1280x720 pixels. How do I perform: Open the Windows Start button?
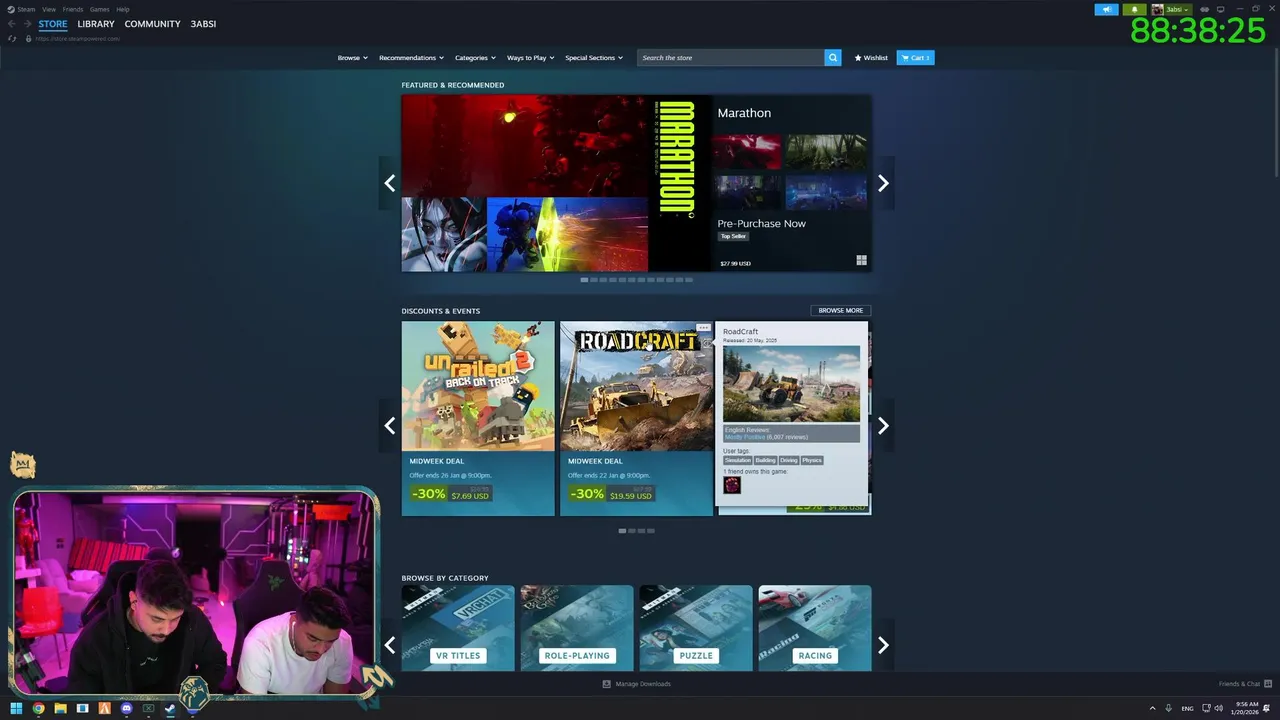click(x=16, y=709)
